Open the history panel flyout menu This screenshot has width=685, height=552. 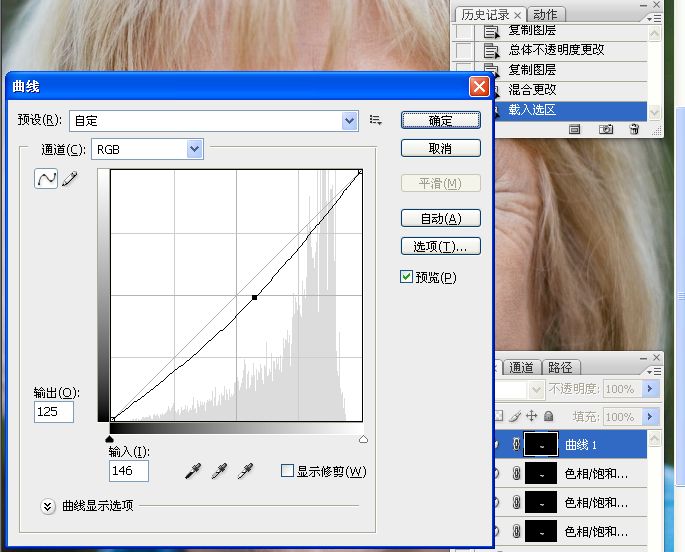coord(654,19)
